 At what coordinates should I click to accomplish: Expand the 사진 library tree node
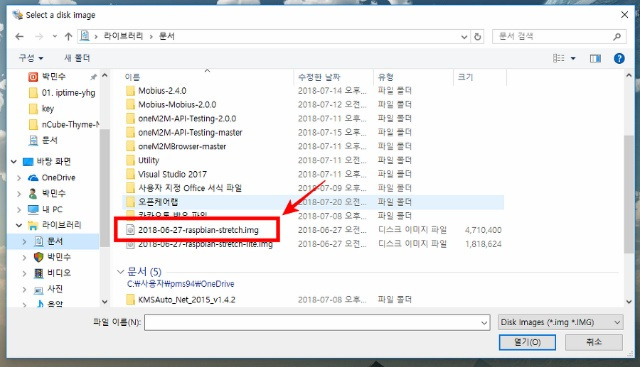pos(24,289)
